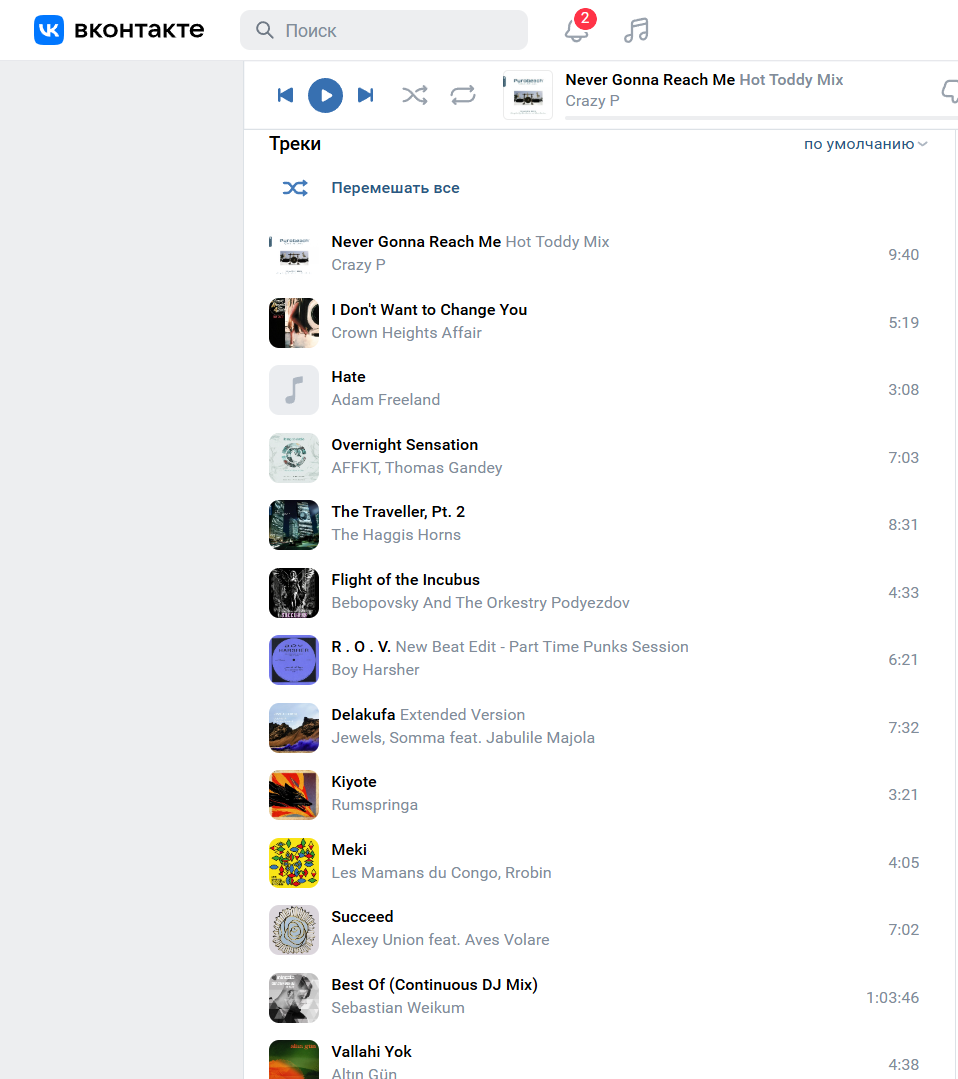Select The Traveller, Pt. 2 track

click(595, 524)
